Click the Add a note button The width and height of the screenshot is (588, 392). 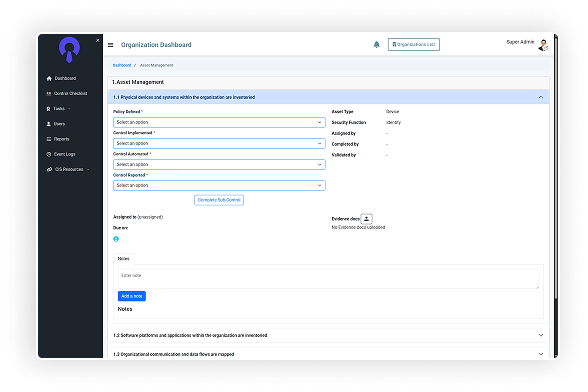(132, 296)
